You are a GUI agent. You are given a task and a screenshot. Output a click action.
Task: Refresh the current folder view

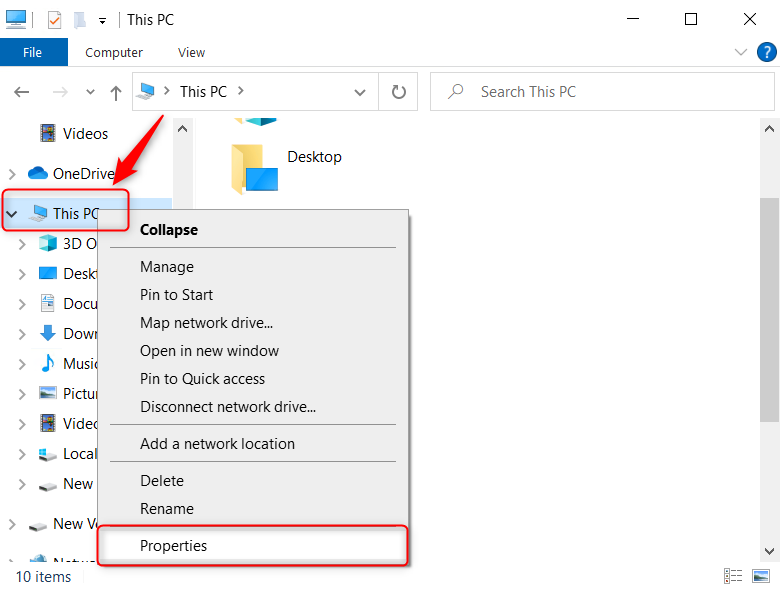[x=398, y=92]
